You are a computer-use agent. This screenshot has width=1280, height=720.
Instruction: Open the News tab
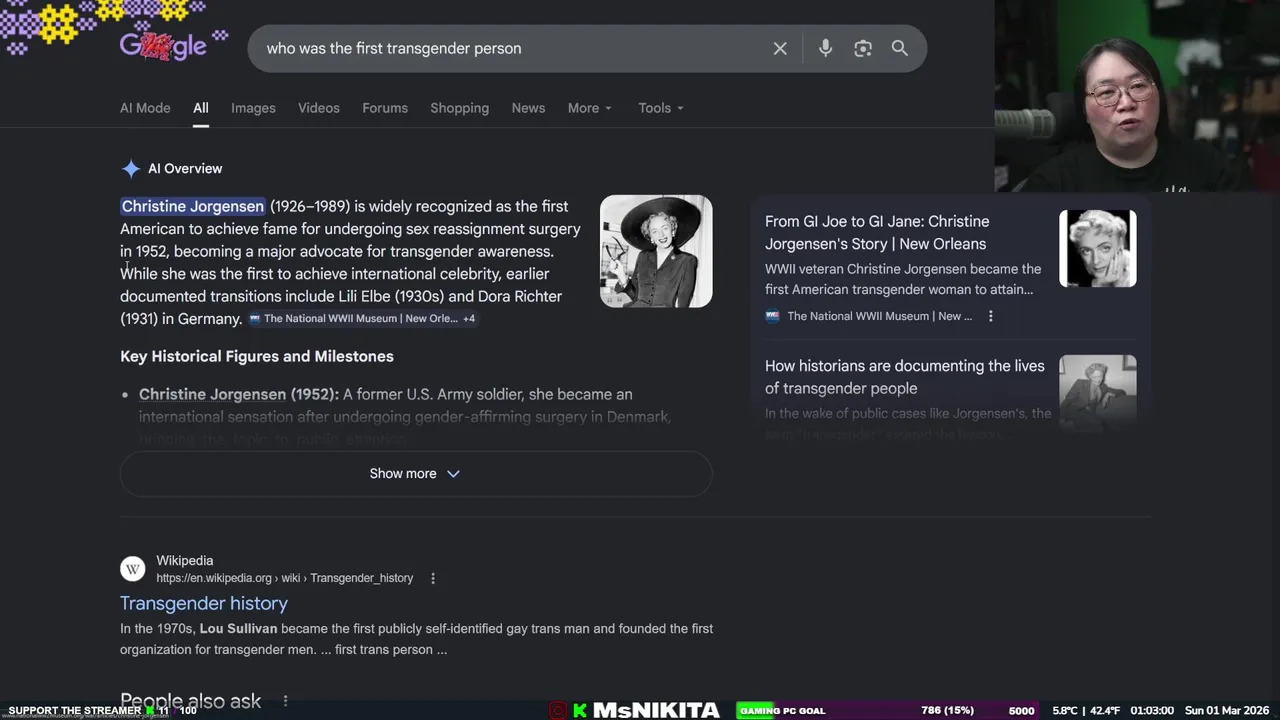pyautogui.click(x=528, y=108)
